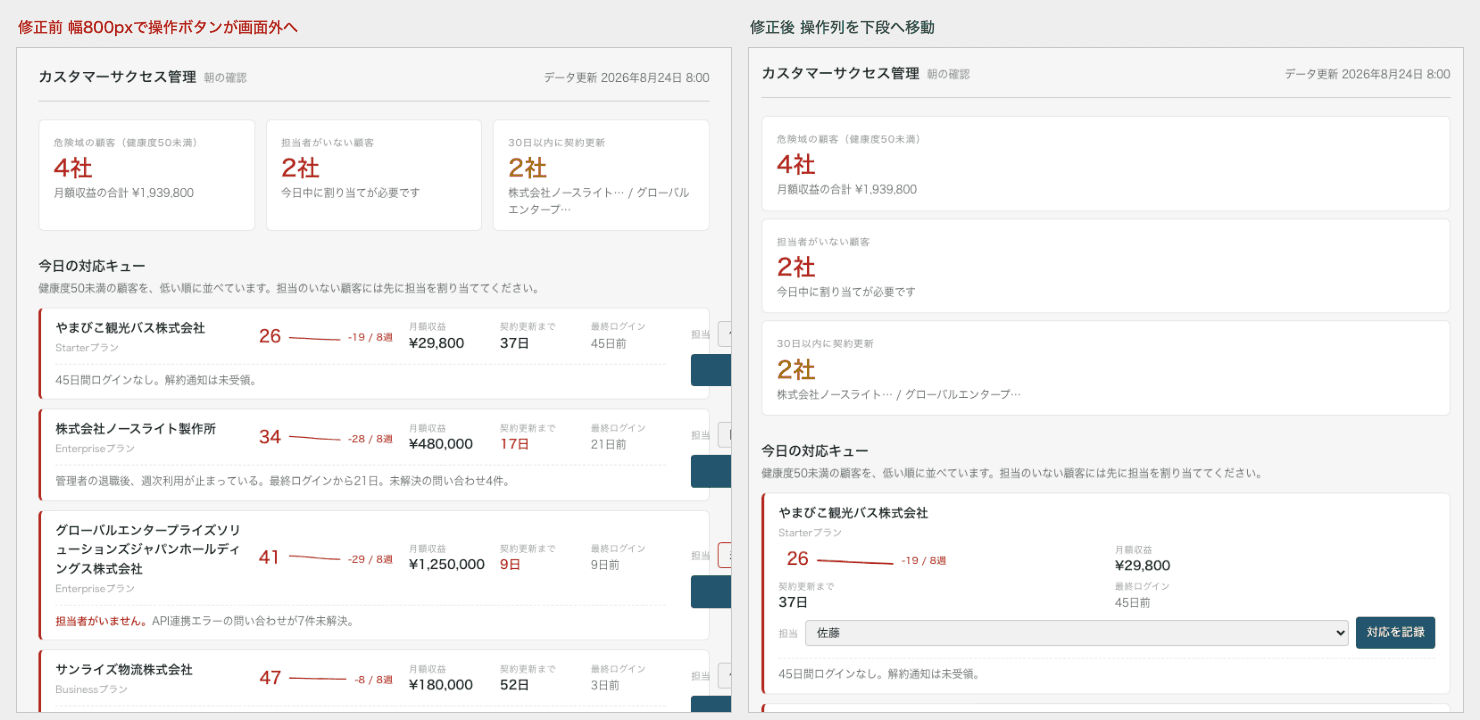Select やまびこ観光バス株式会社 in the 修正前 queue
The image size is (1480, 720).
130,328
